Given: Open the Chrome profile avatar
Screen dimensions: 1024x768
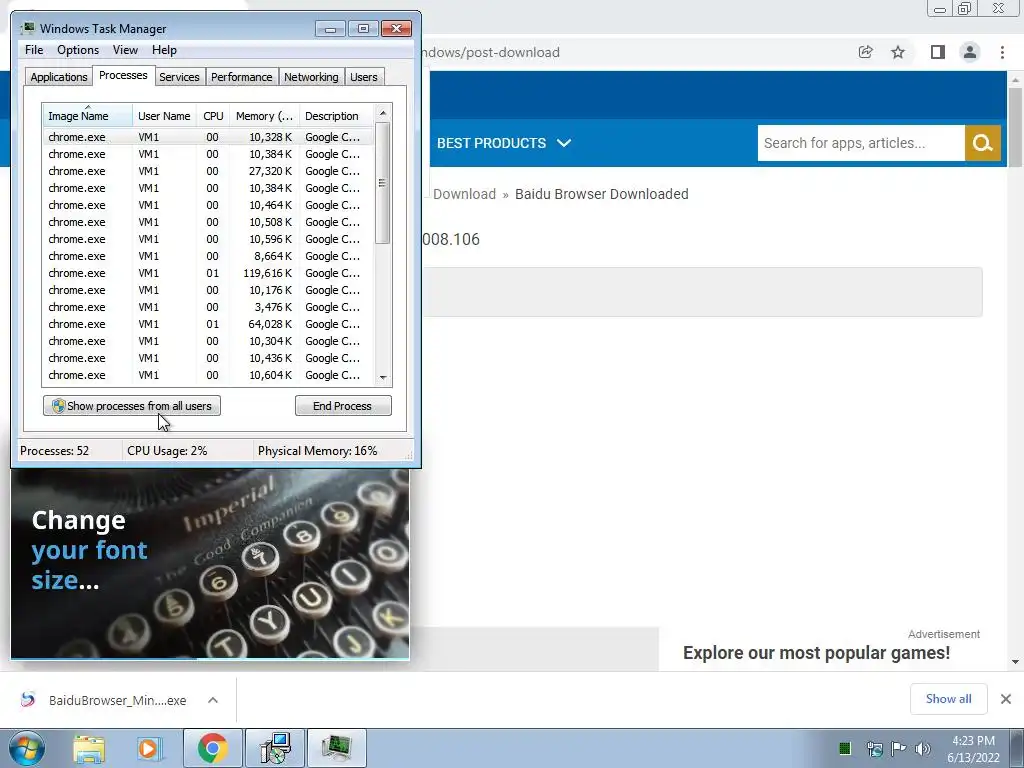Looking at the screenshot, I should tap(970, 52).
